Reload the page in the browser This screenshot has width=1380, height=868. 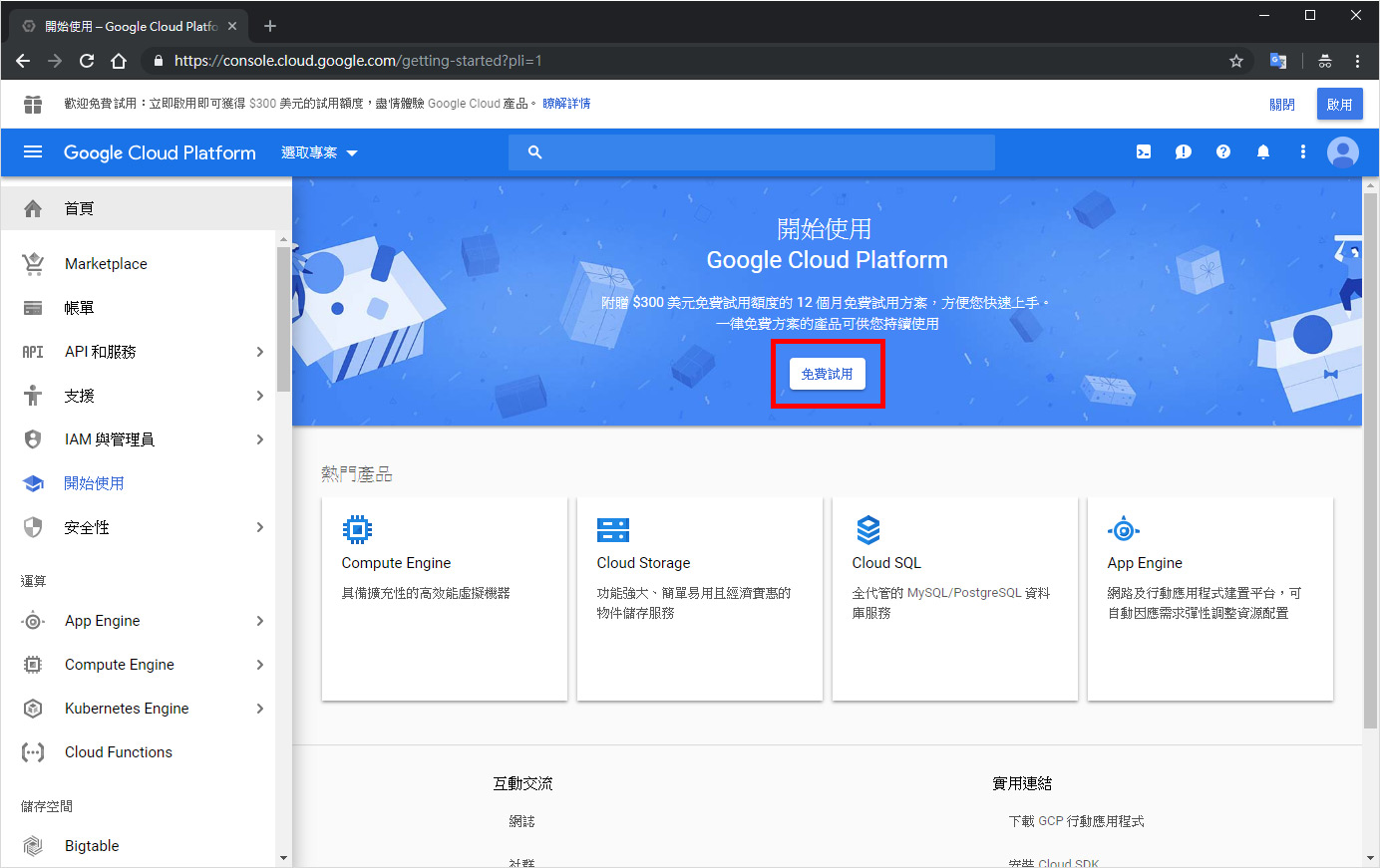pyautogui.click(x=87, y=61)
